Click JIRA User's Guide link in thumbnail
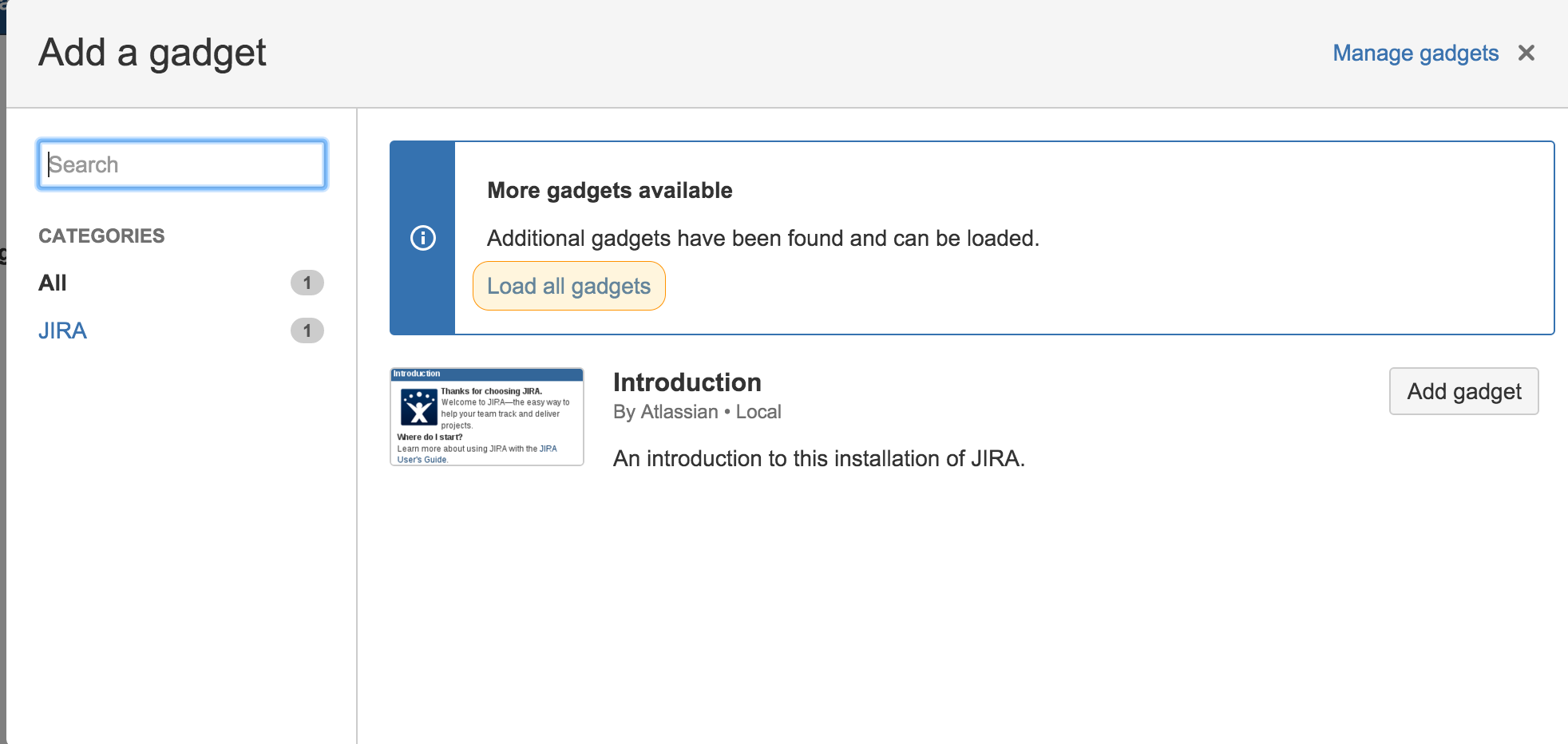The width and height of the screenshot is (1568, 744). click(422, 460)
